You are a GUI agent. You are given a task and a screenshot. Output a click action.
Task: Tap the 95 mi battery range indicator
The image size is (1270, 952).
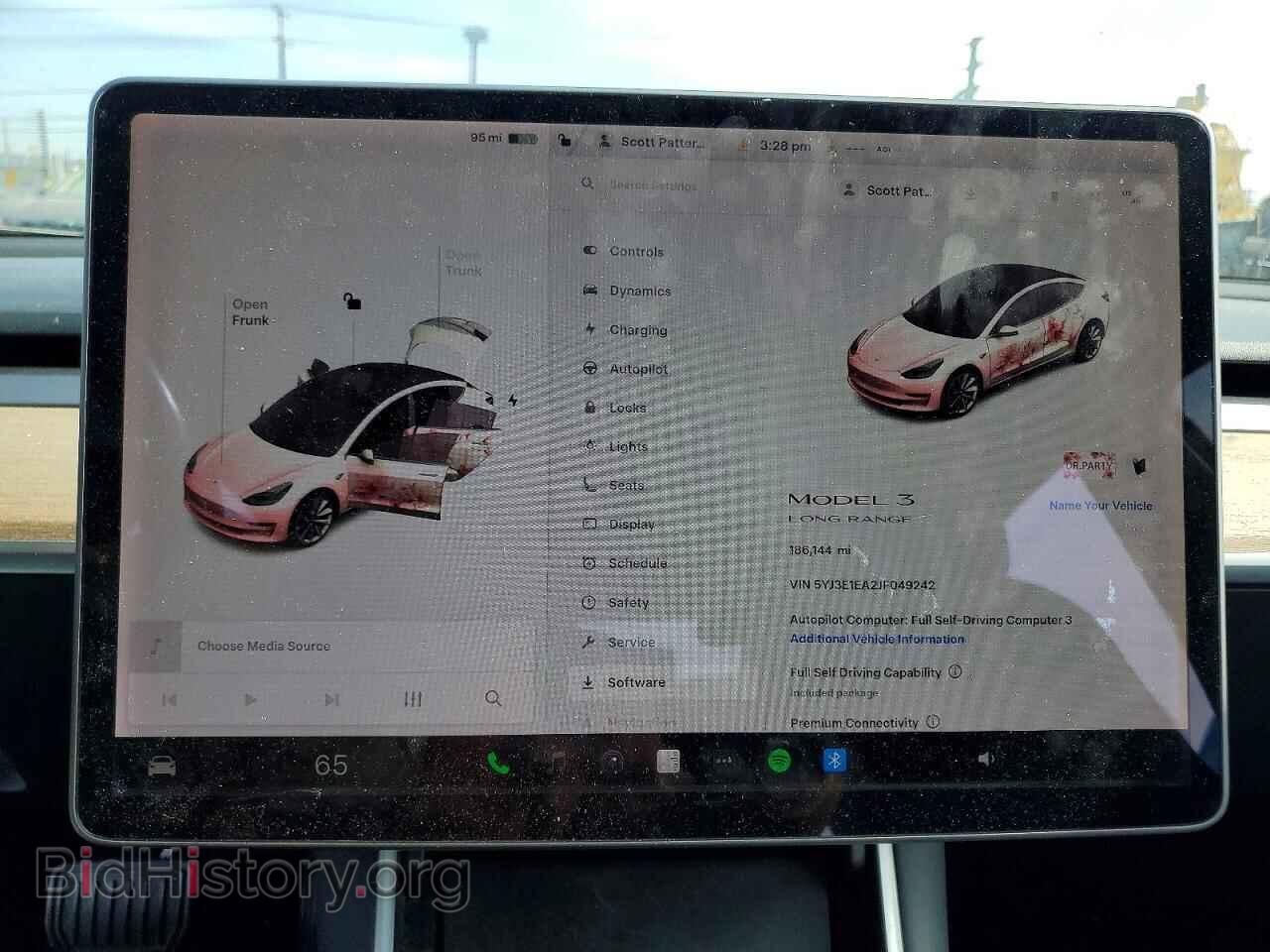pyautogui.click(x=503, y=138)
